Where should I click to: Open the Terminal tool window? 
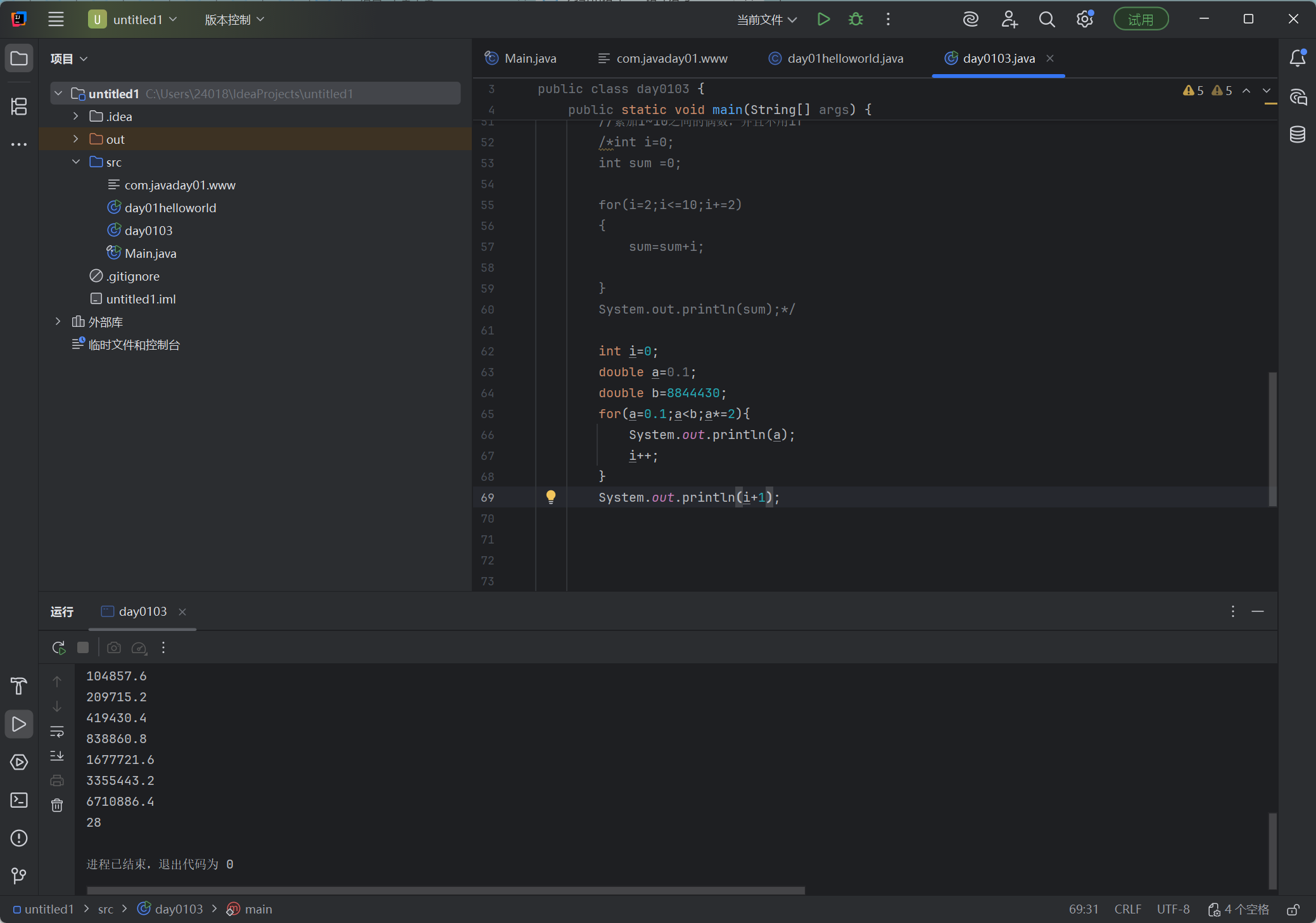point(19,800)
